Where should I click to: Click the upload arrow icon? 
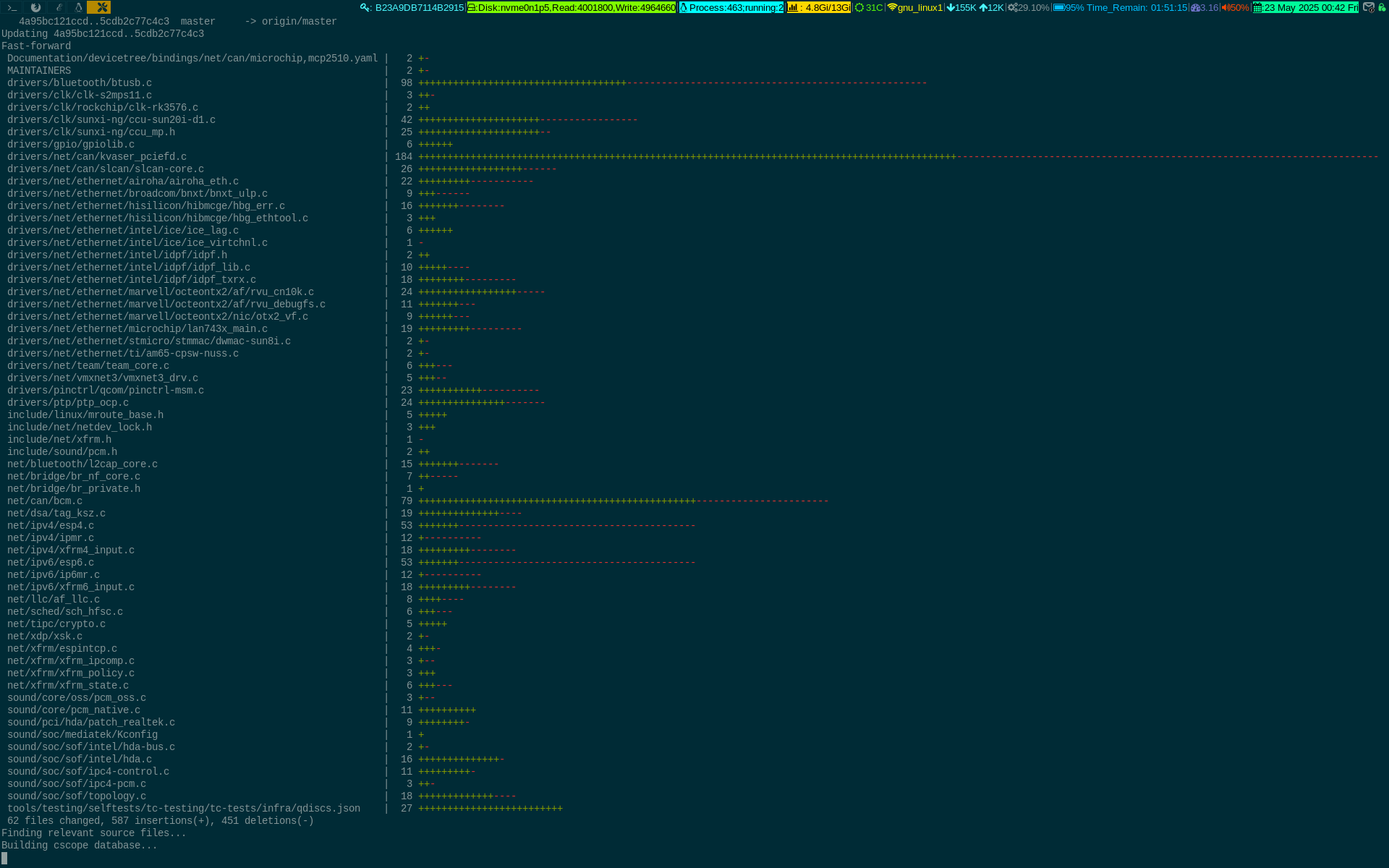coord(983,7)
